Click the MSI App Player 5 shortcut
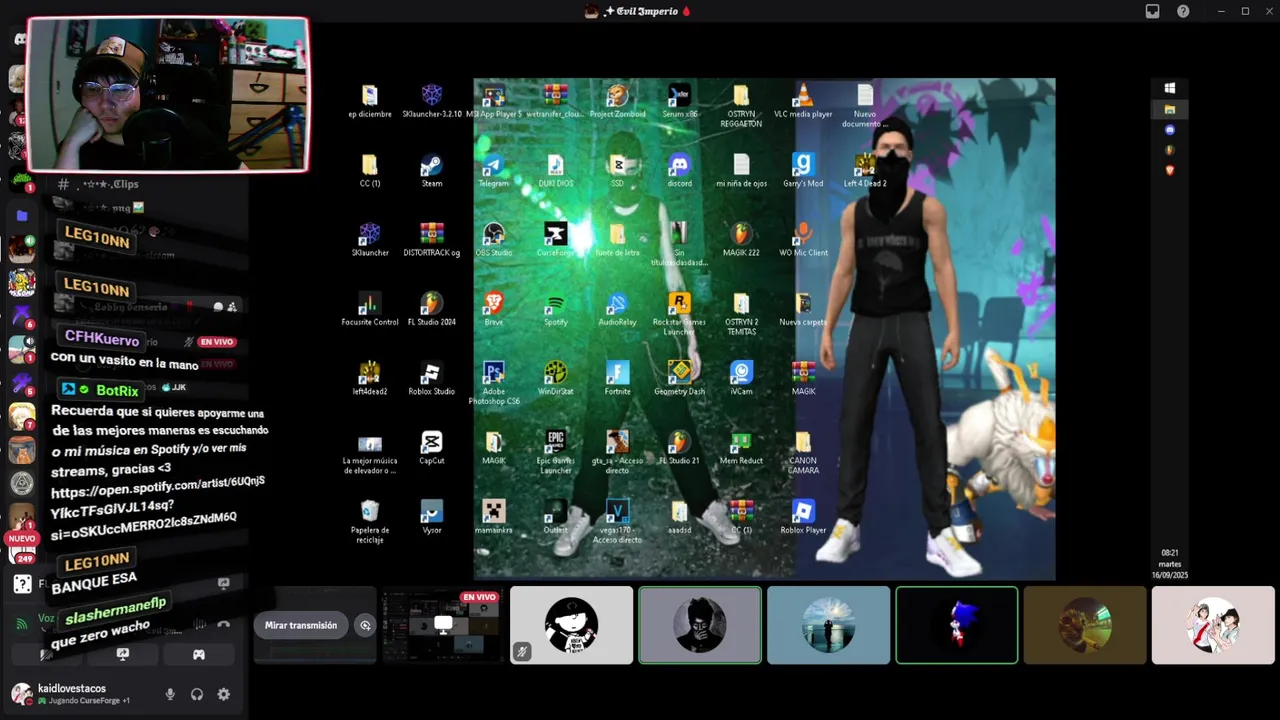Image resolution: width=1280 pixels, height=720 pixels. 494,101
